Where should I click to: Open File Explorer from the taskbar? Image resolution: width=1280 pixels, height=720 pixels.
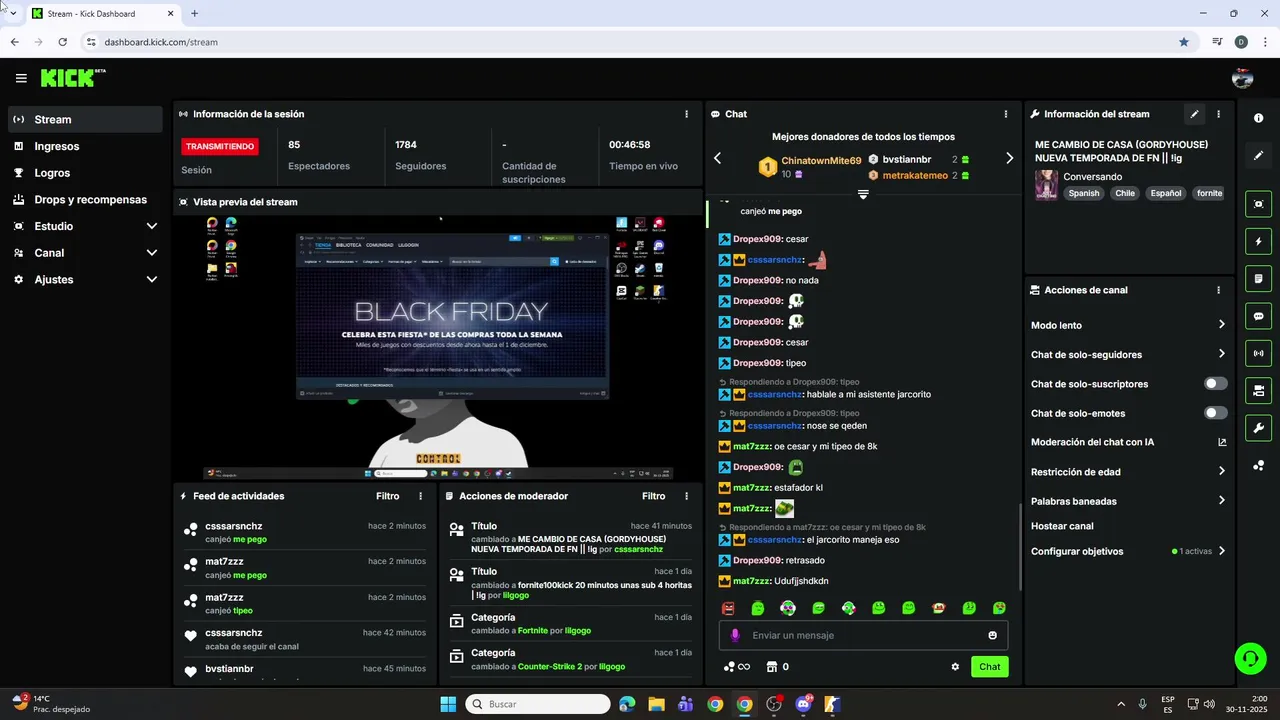(x=656, y=704)
